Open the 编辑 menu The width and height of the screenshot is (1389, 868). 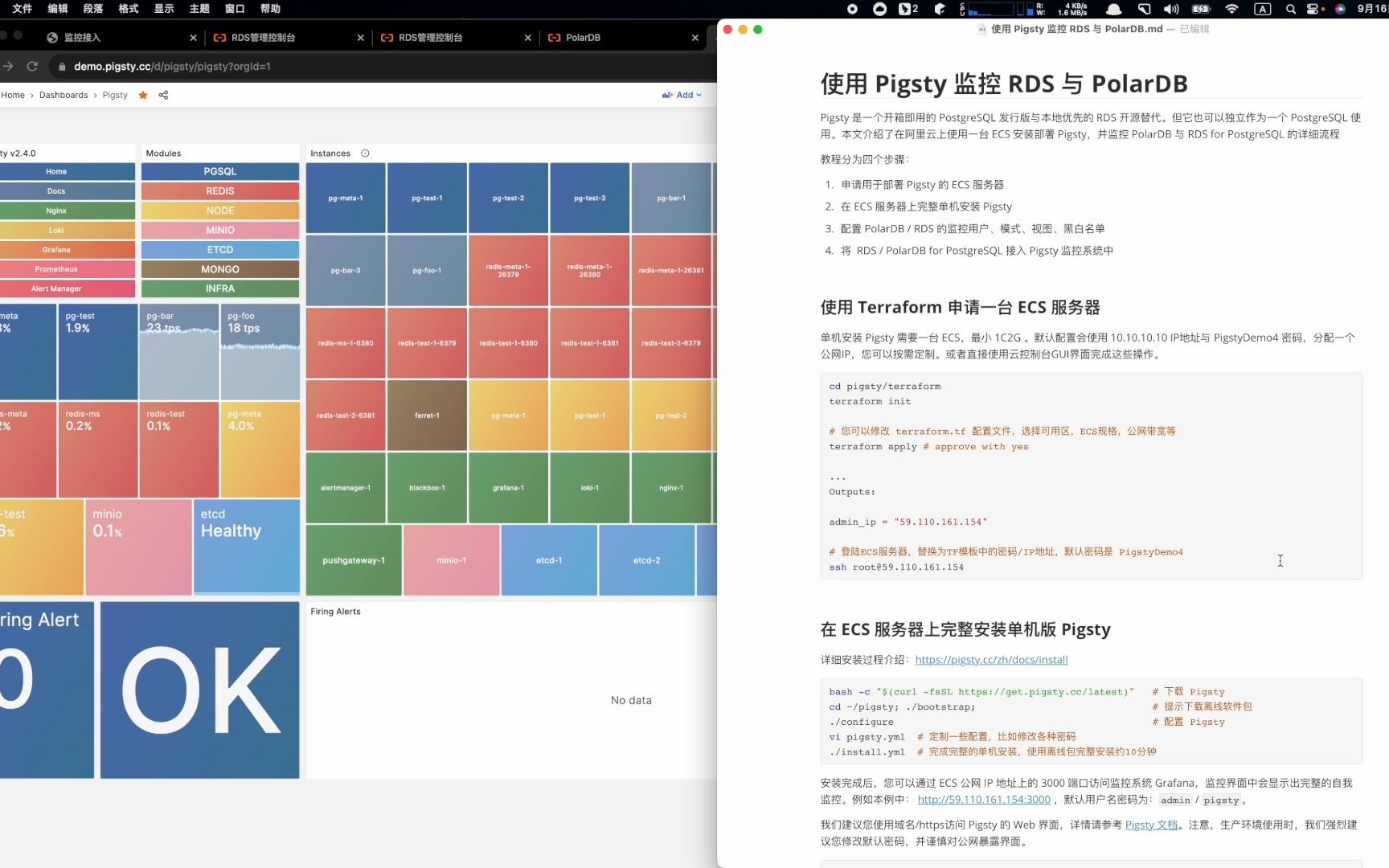point(58,9)
